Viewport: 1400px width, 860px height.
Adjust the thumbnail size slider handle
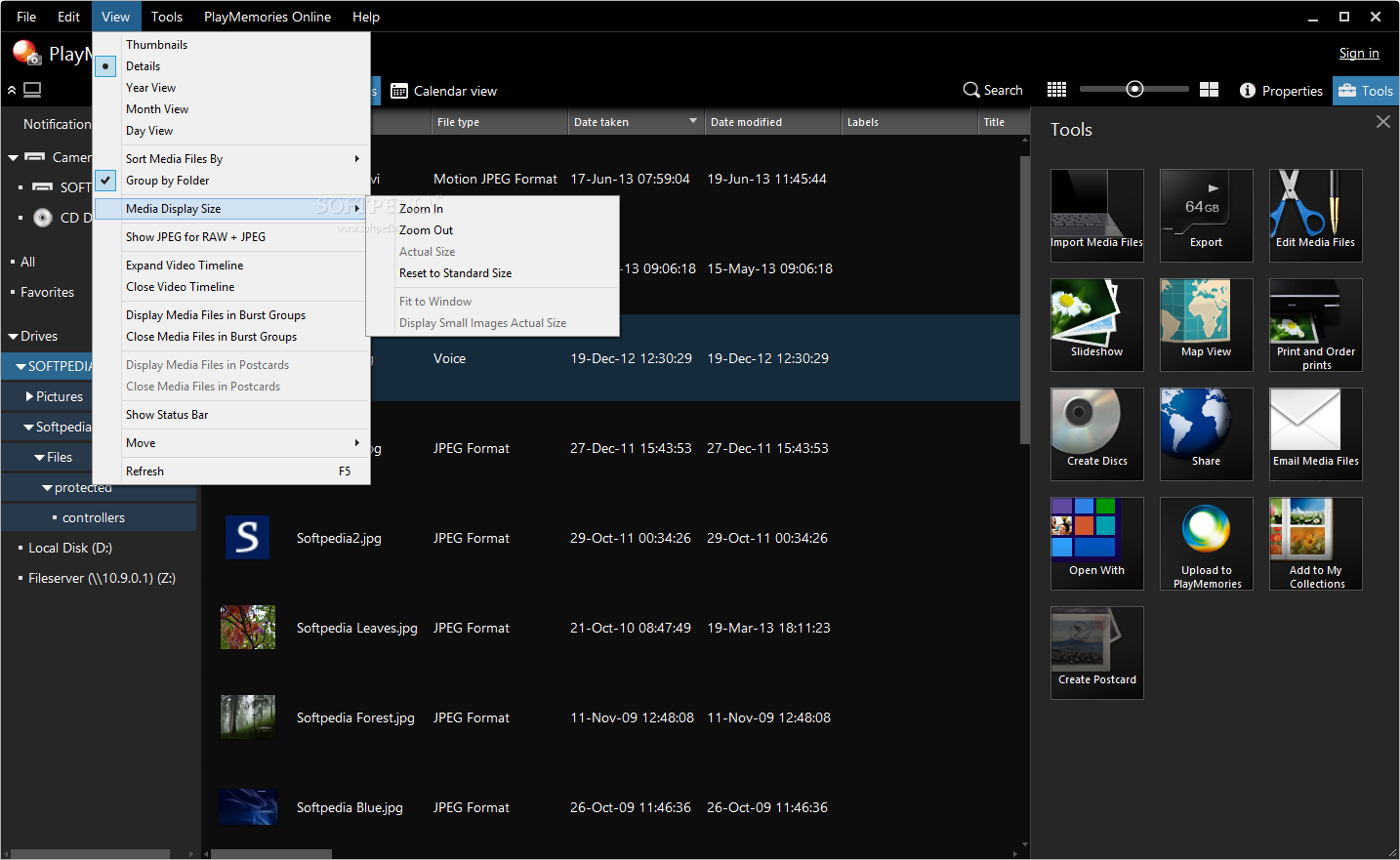coord(1134,89)
